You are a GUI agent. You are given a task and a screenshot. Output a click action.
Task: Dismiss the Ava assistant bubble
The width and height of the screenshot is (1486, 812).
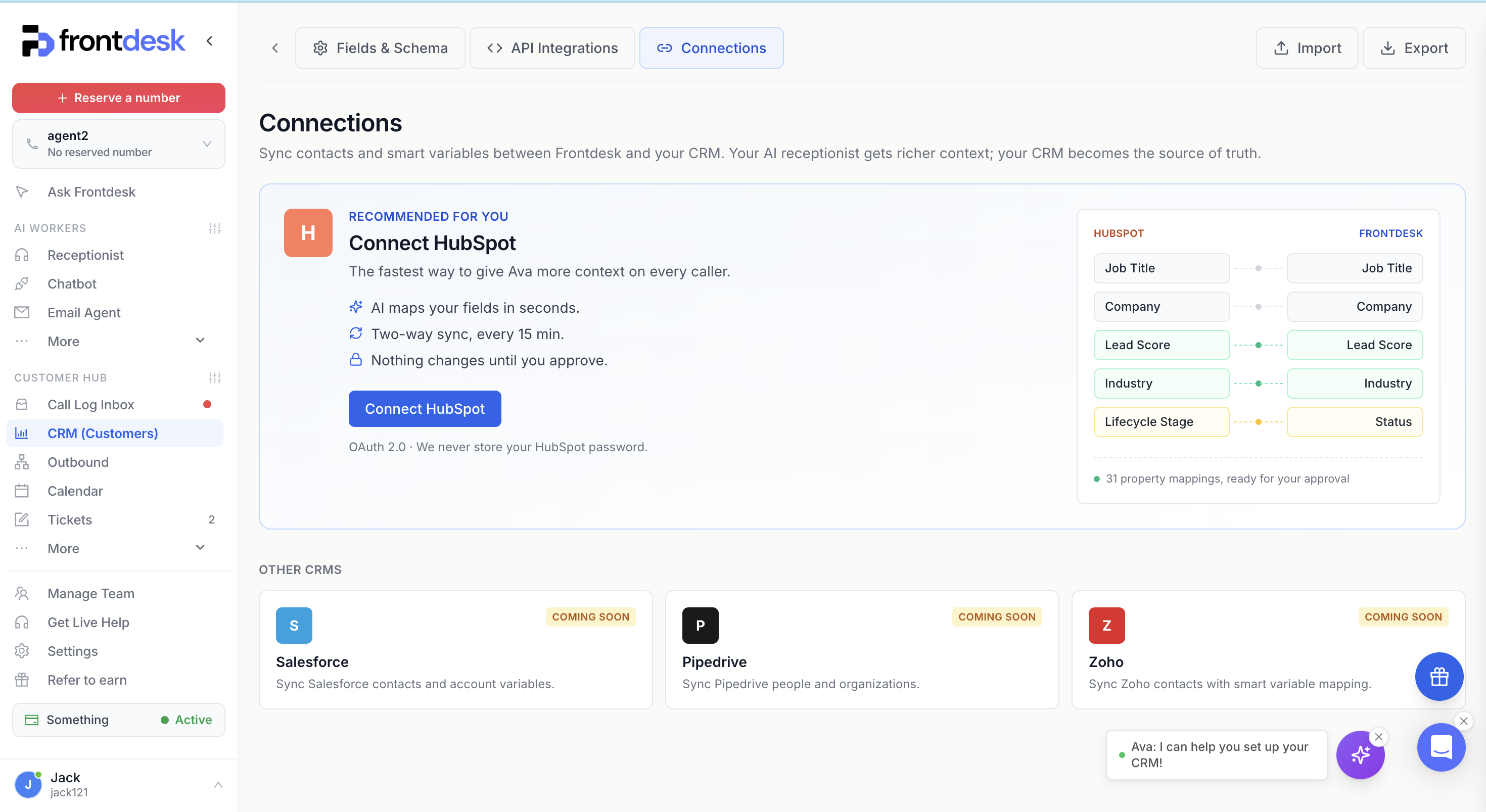click(x=1379, y=736)
